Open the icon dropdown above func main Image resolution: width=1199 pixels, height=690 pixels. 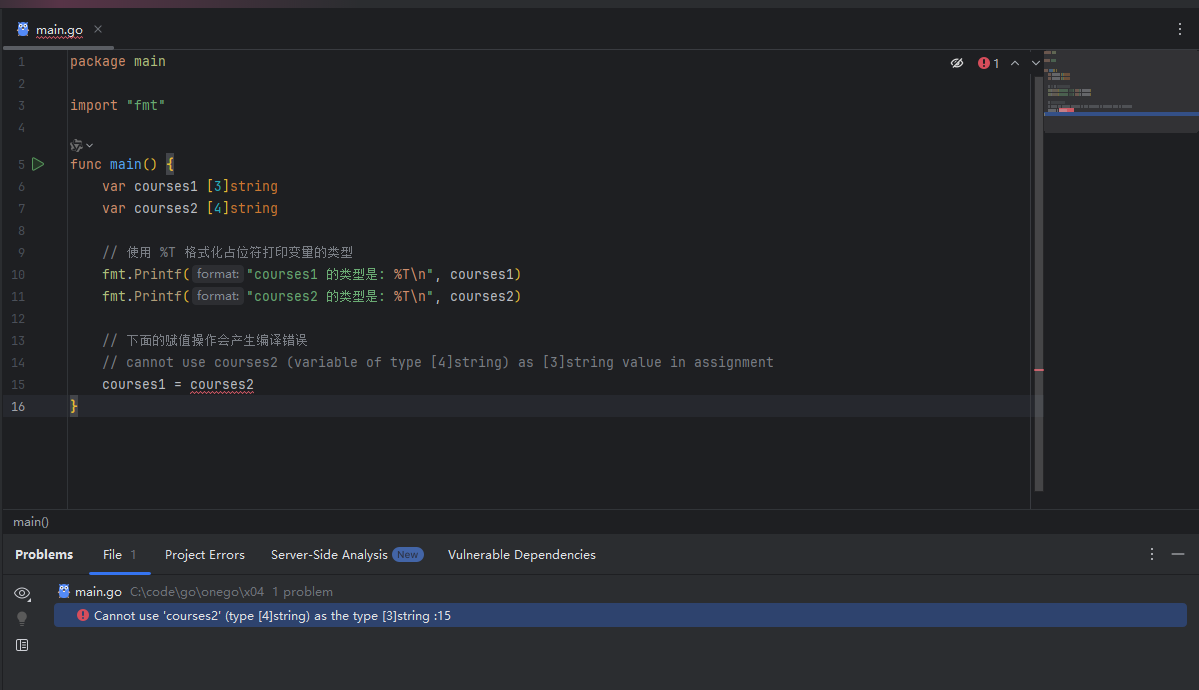(x=81, y=145)
